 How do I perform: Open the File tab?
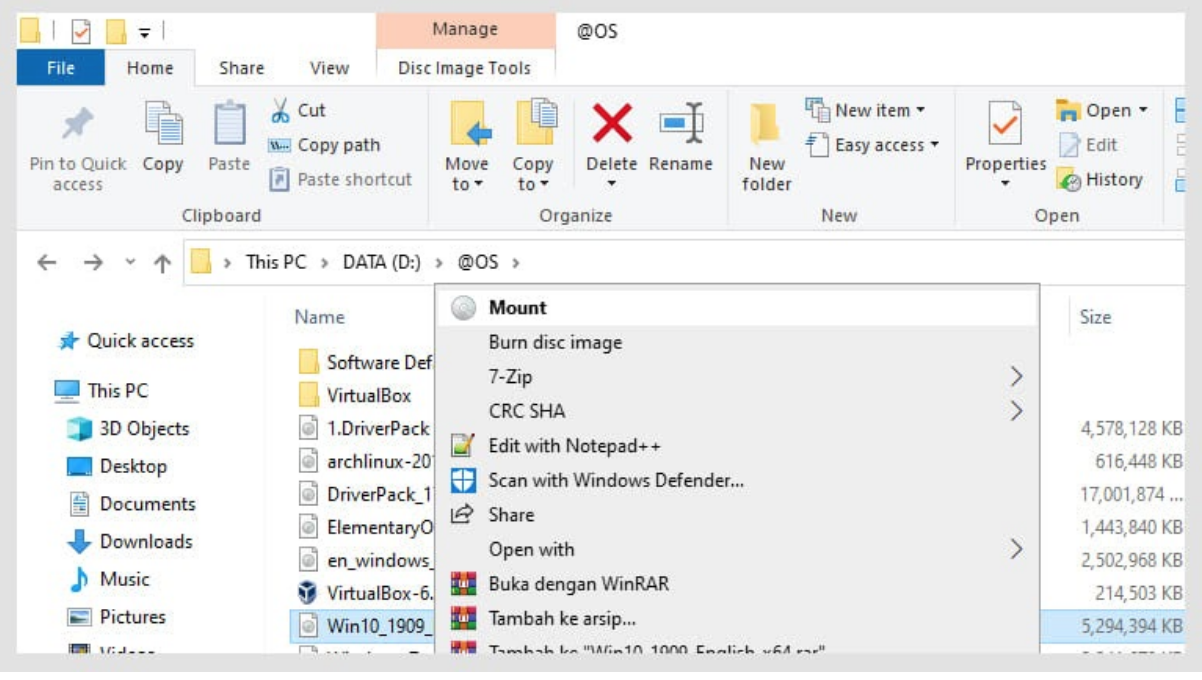61,68
